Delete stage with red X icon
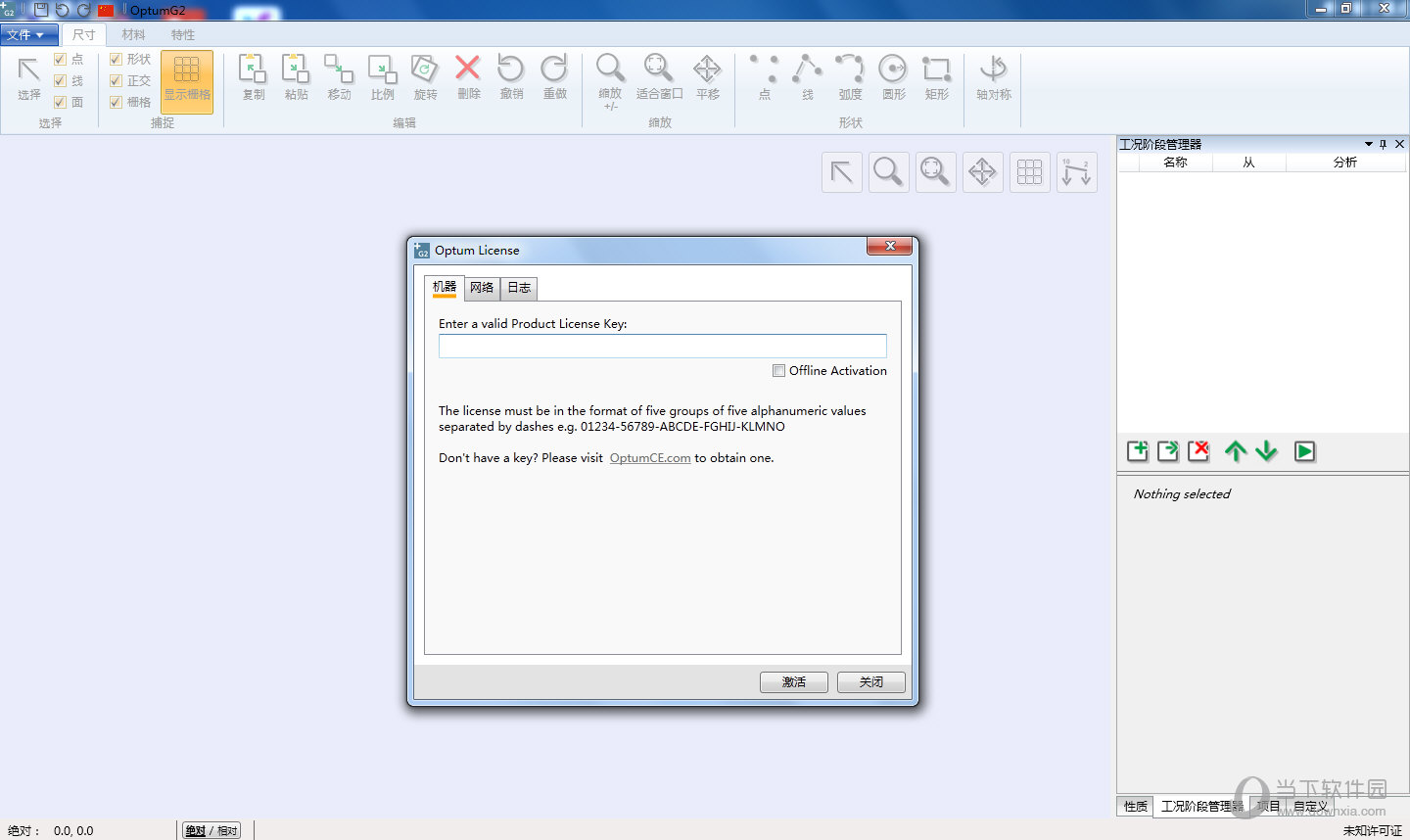Image resolution: width=1410 pixels, height=840 pixels. click(1198, 451)
